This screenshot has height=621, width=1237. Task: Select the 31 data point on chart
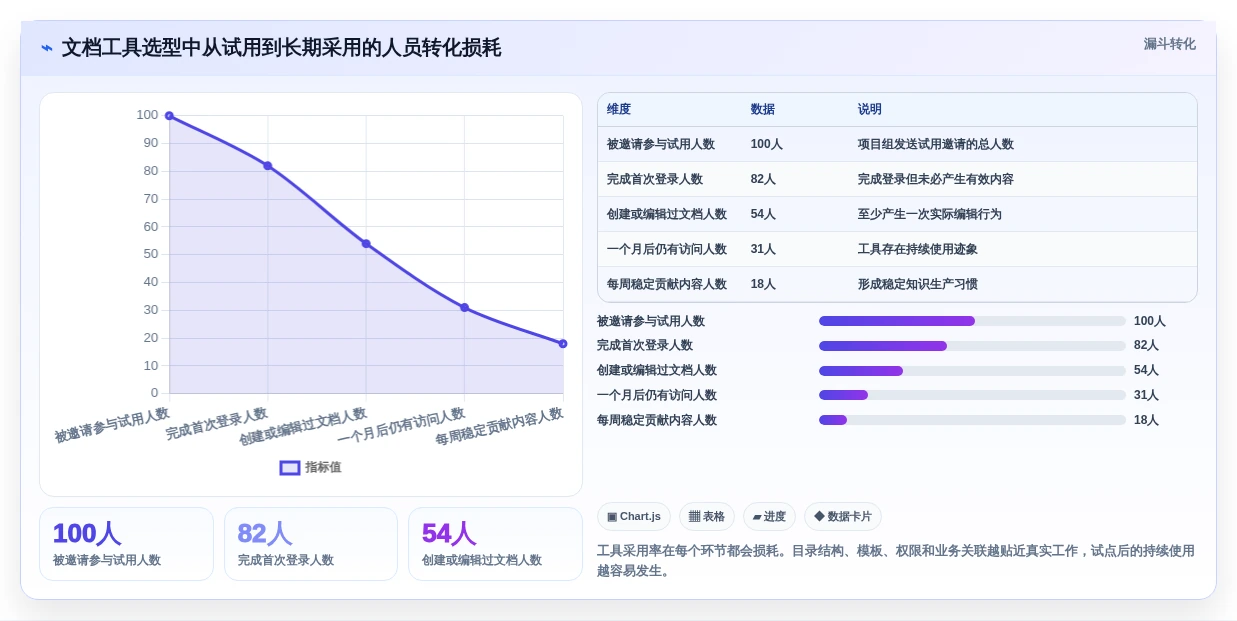(x=464, y=307)
